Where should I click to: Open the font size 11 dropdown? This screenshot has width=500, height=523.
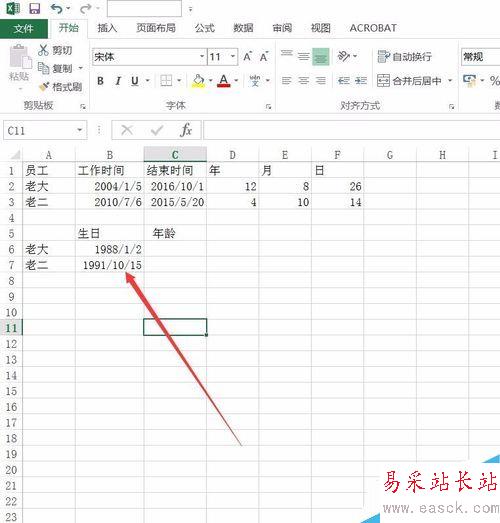pos(233,56)
